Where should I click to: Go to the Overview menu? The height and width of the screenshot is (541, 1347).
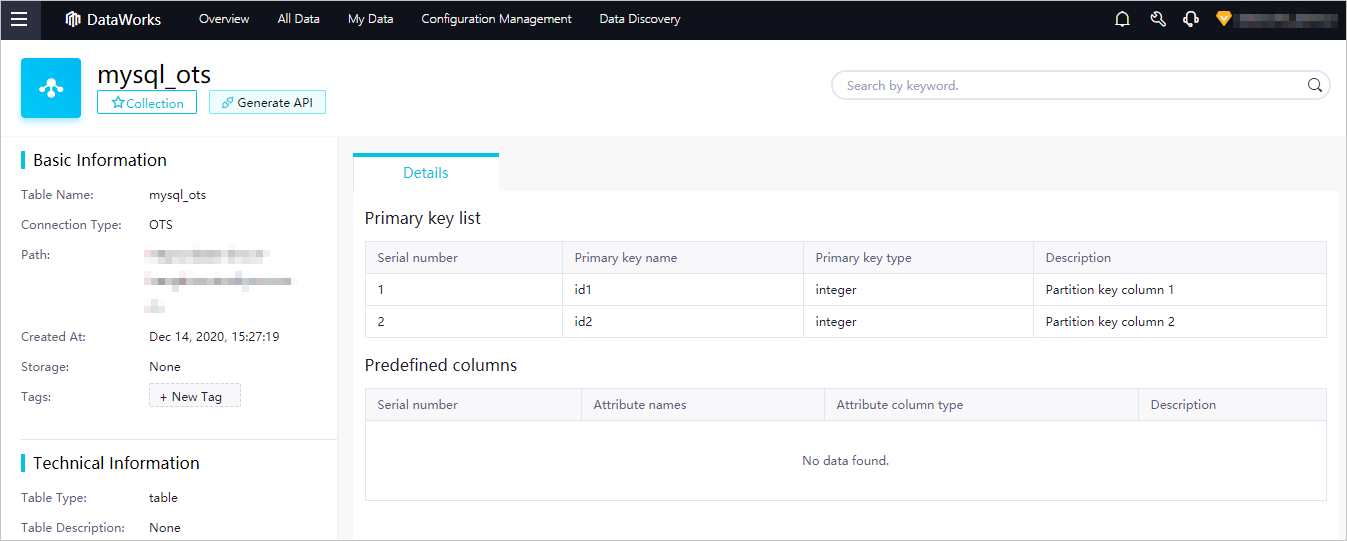point(224,19)
